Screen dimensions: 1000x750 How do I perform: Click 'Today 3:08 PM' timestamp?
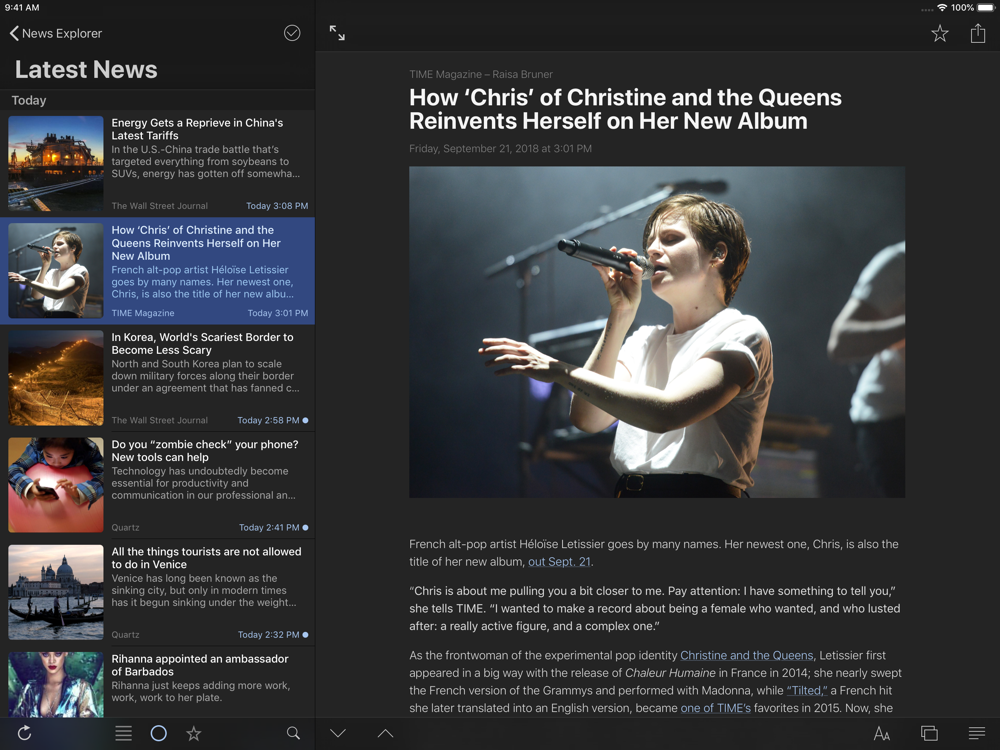pyautogui.click(x=277, y=206)
